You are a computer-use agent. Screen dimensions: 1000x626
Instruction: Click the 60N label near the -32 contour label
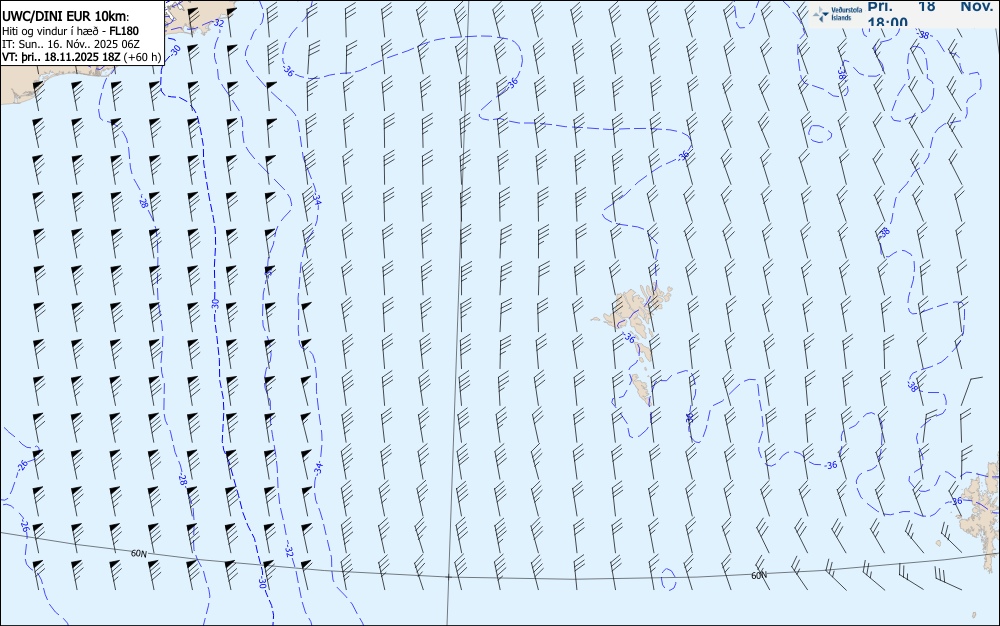click(x=138, y=553)
